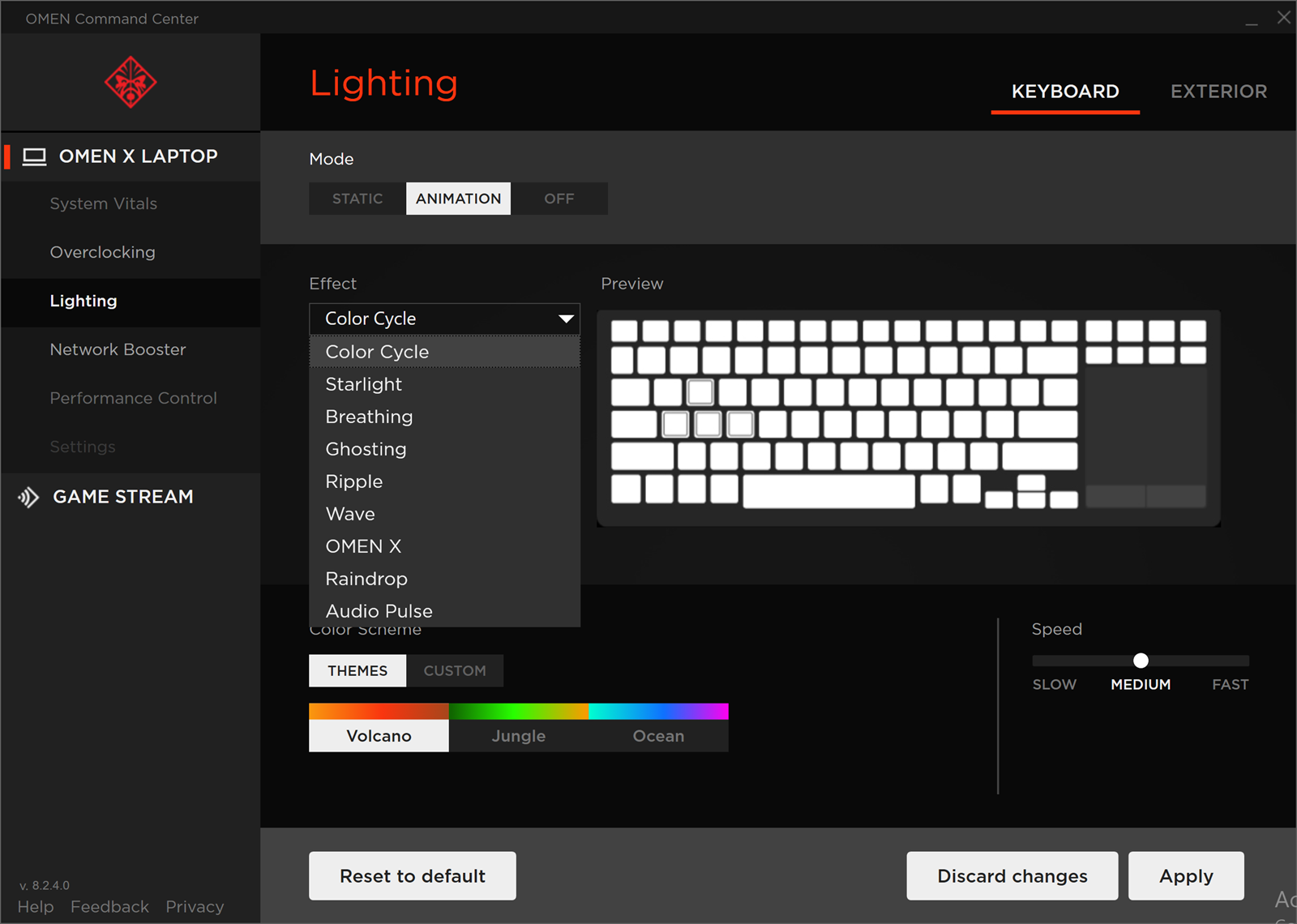This screenshot has height=924, width=1297.
Task: Close the OMEN Command Center window
Action: 1284,17
